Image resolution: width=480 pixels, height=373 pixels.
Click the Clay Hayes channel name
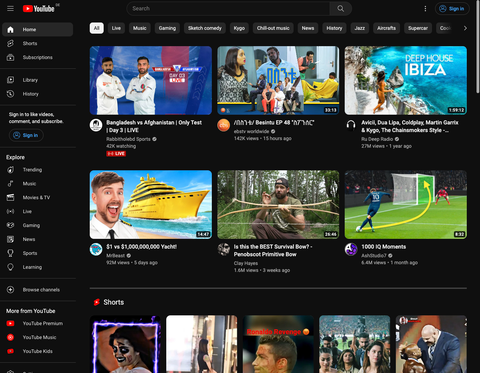point(246,263)
